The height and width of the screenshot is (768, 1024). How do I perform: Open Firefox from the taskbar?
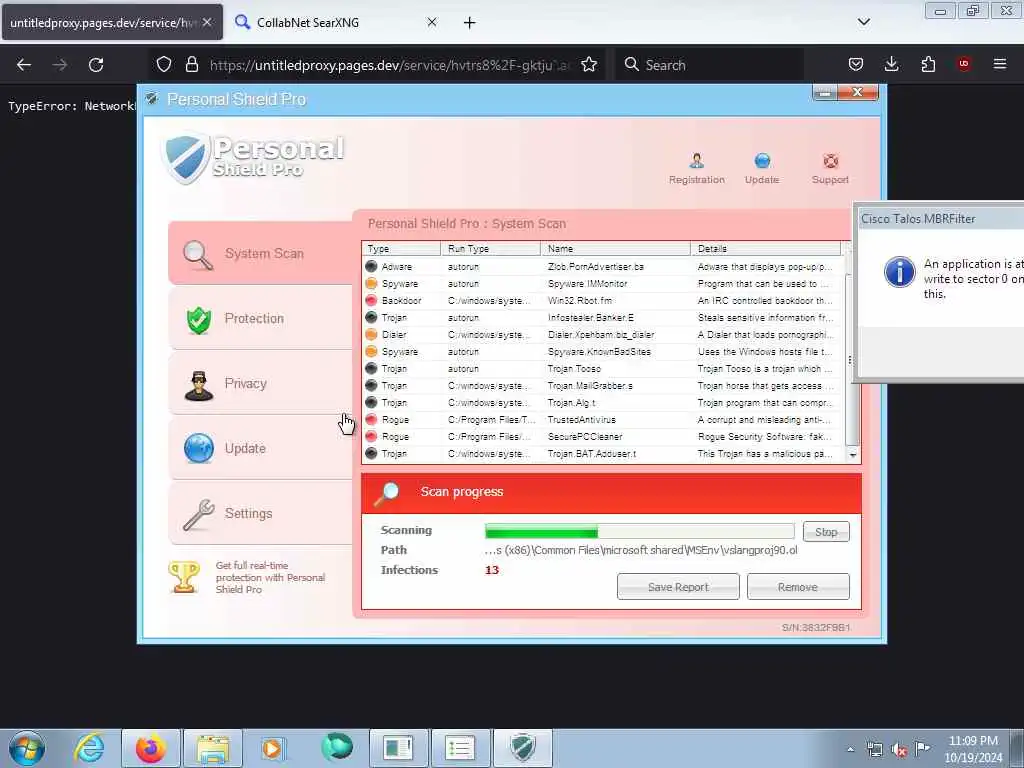click(x=150, y=748)
